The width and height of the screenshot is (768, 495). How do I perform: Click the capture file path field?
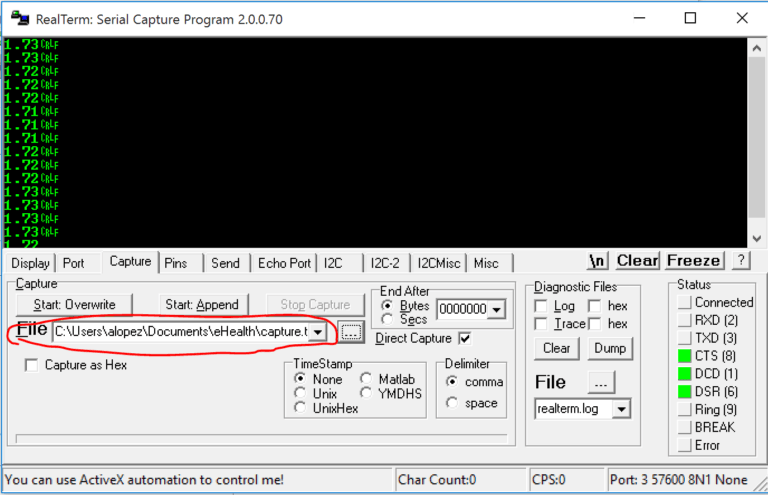pyautogui.click(x=181, y=331)
